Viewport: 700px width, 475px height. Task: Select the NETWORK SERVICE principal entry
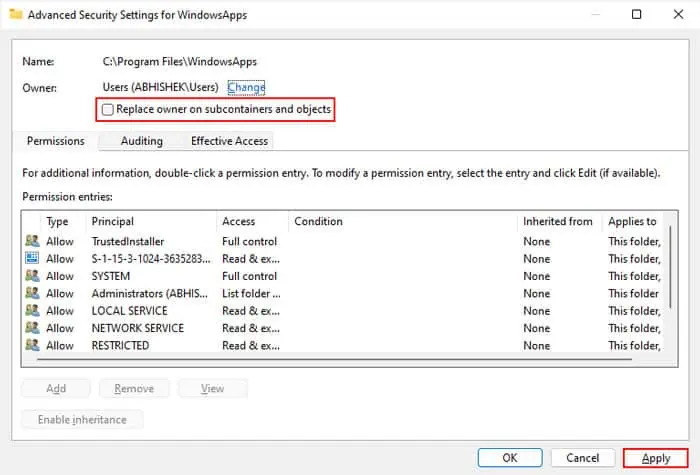coord(138,329)
